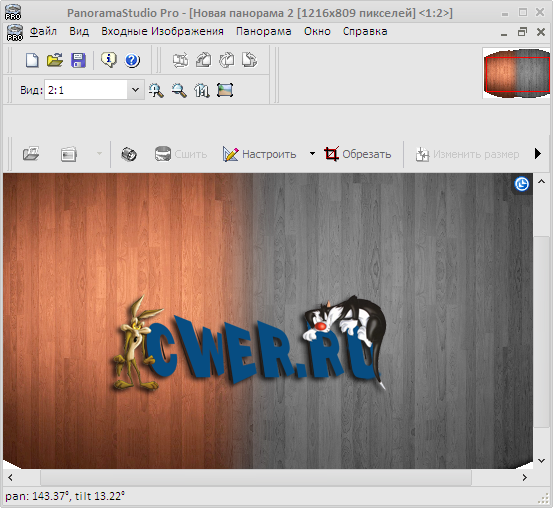Save the project with floppy icon
This screenshot has width=553, height=508.
78,60
